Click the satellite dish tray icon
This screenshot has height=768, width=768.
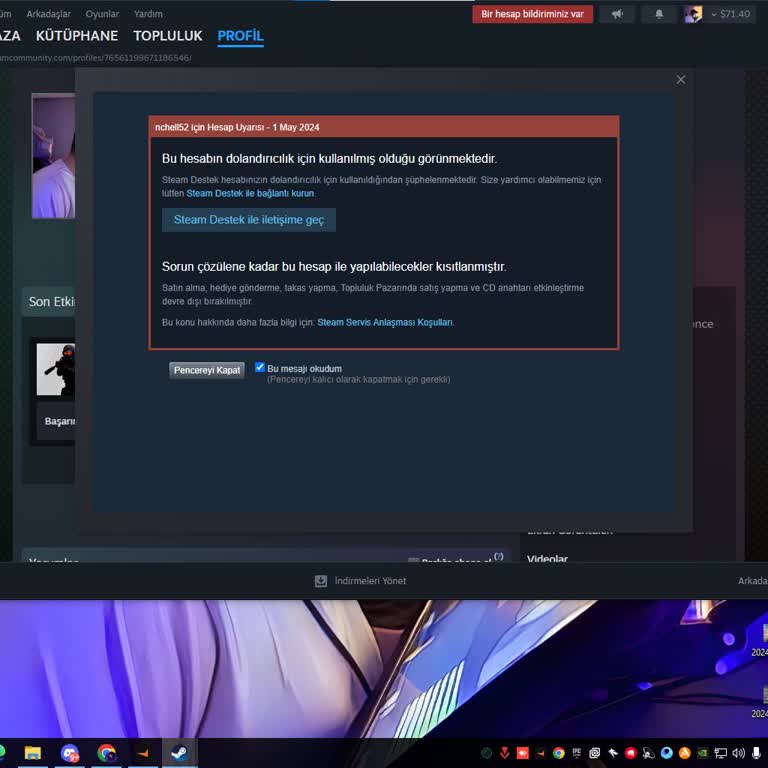(x=648, y=753)
